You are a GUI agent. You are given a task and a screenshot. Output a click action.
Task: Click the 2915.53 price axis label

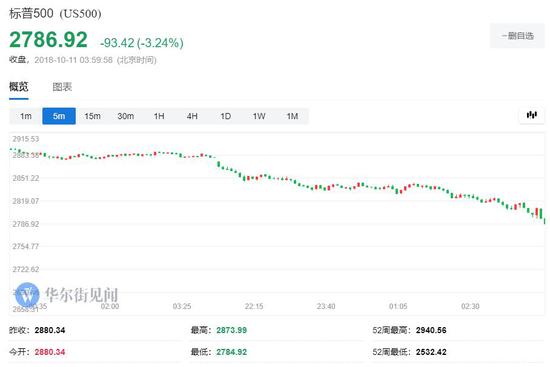click(26, 139)
